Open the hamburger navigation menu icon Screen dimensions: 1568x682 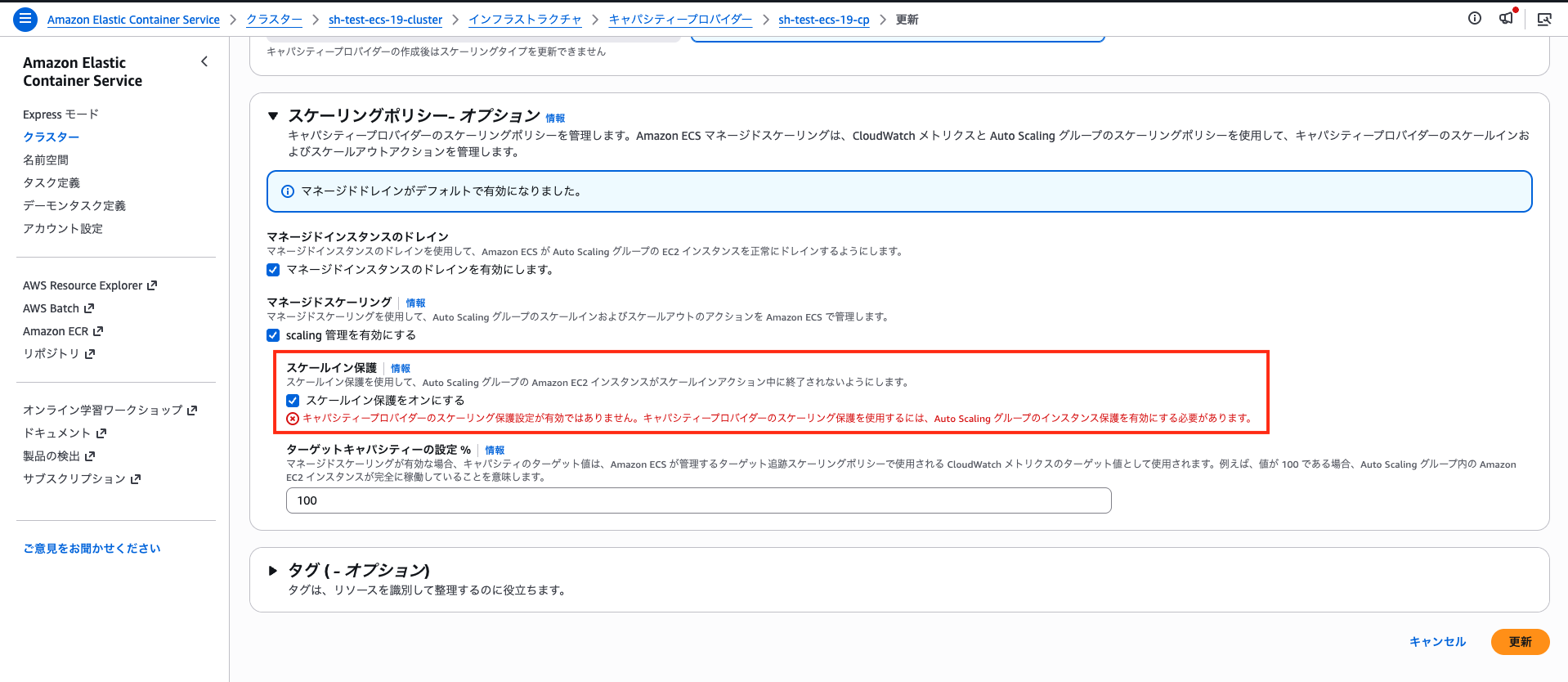pyautogui.click(x=25, y=19)
